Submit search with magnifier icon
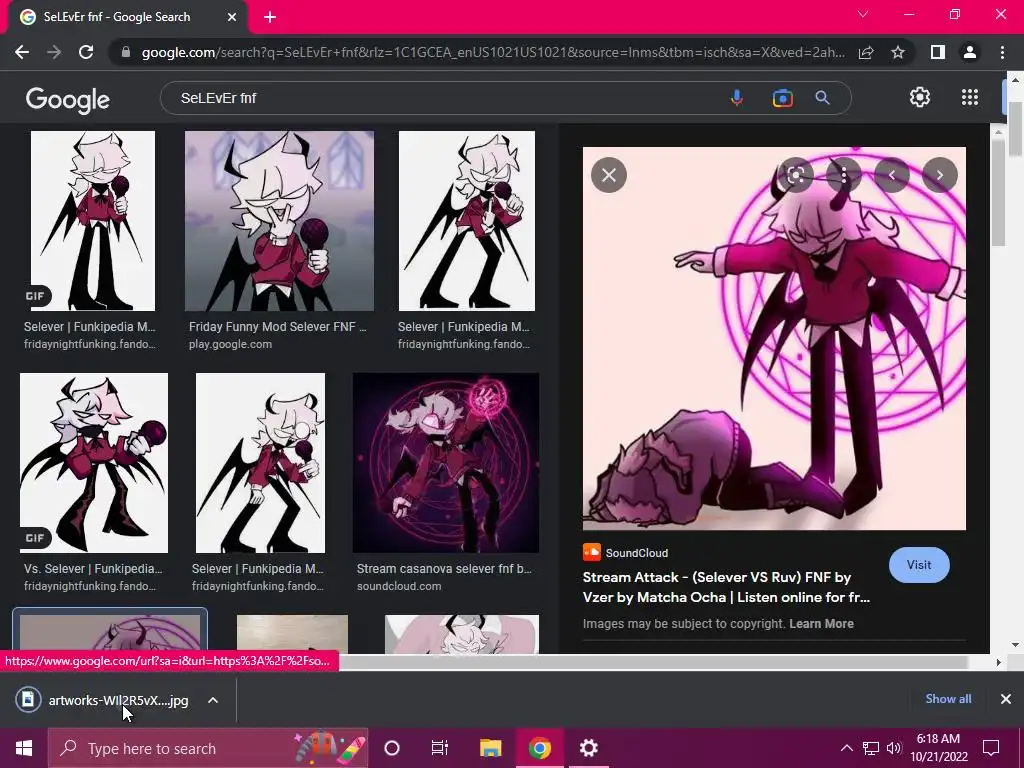The width and height of the screenshot is (1024, 768). (x=822, y=98)
